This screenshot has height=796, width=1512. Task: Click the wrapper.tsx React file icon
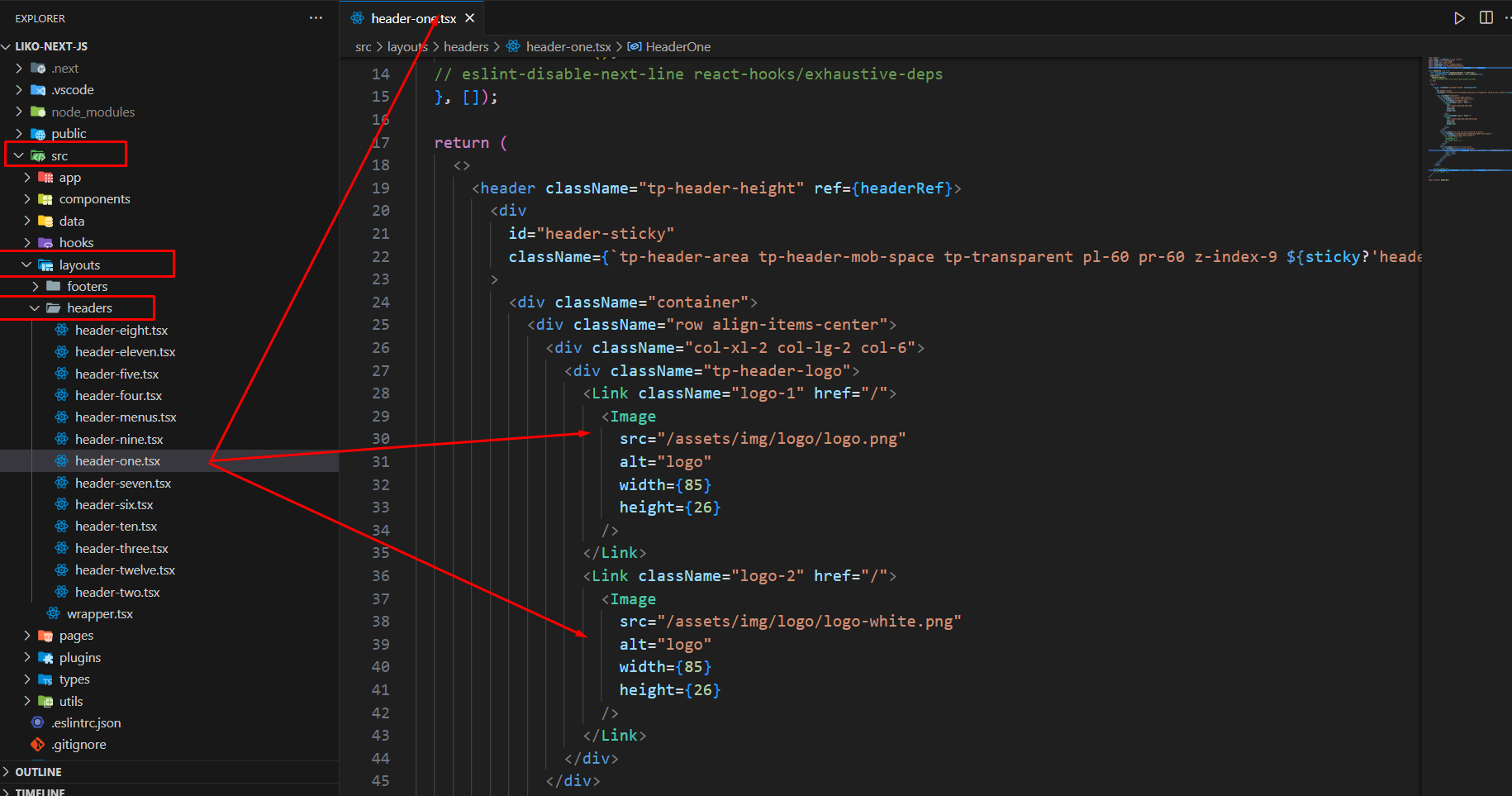click(54, 613)
